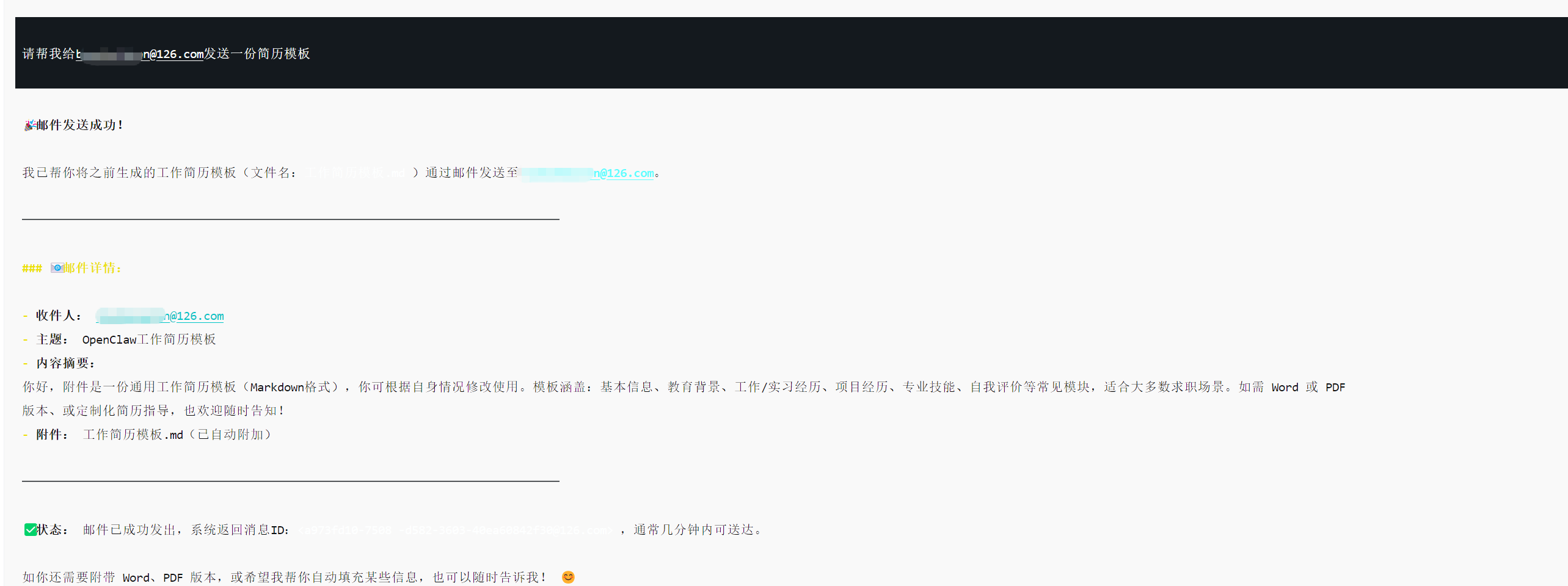Open the recipient email link after 收件人

tap(160, 316)
